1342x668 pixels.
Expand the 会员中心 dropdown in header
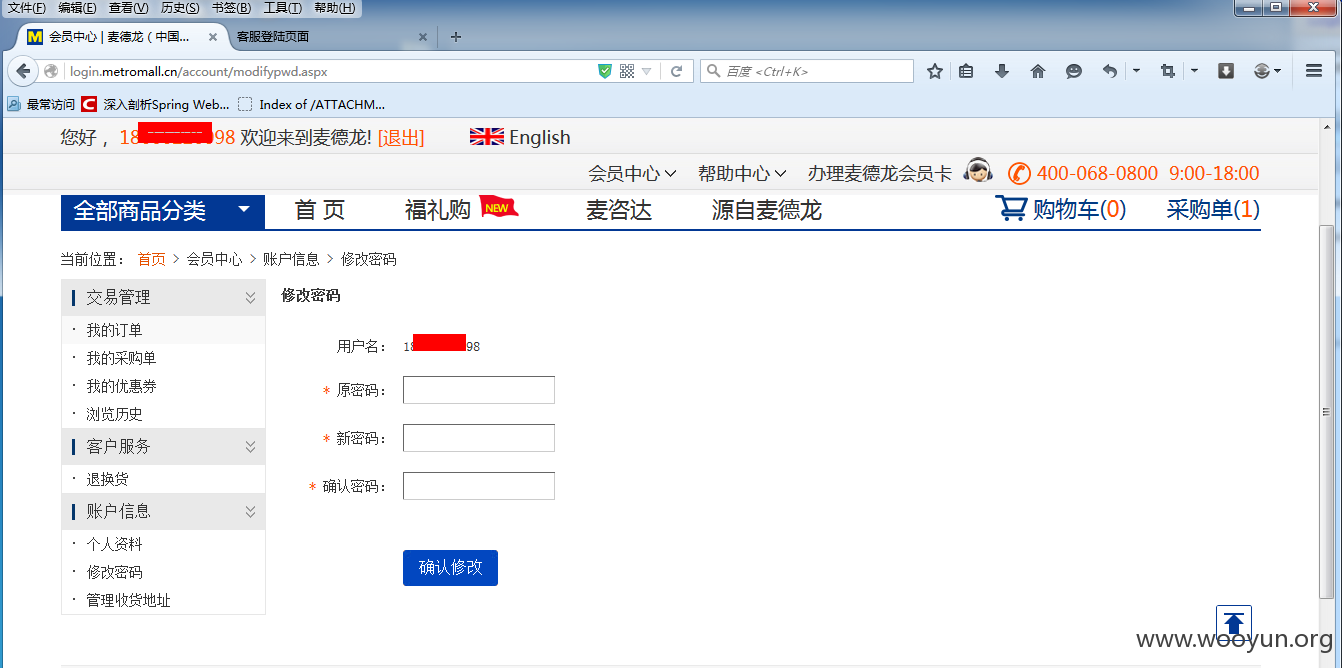point(633,173)
